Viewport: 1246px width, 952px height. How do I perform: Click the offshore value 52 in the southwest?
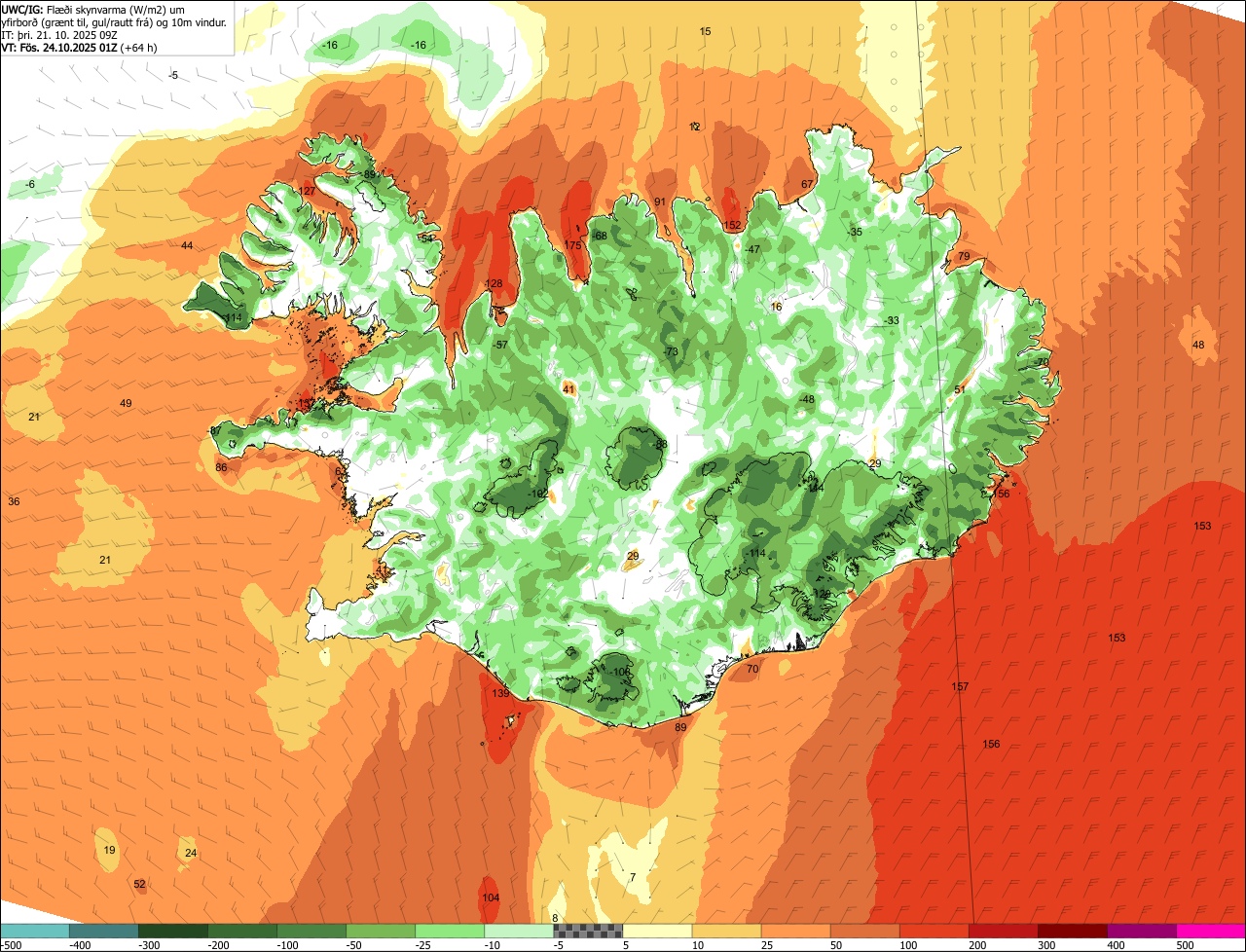(139, 884)
